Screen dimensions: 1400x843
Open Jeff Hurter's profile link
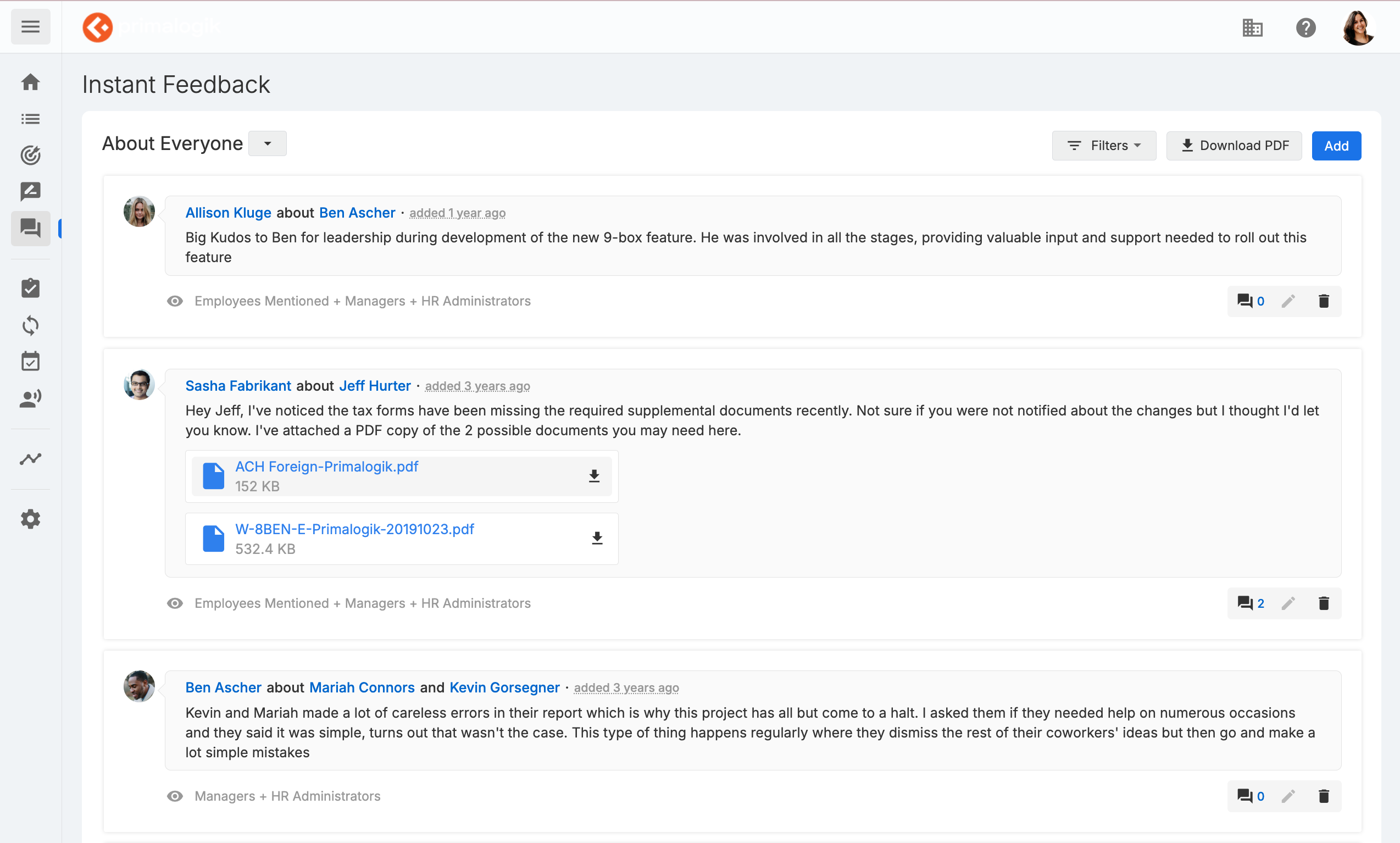coord(374,386)
